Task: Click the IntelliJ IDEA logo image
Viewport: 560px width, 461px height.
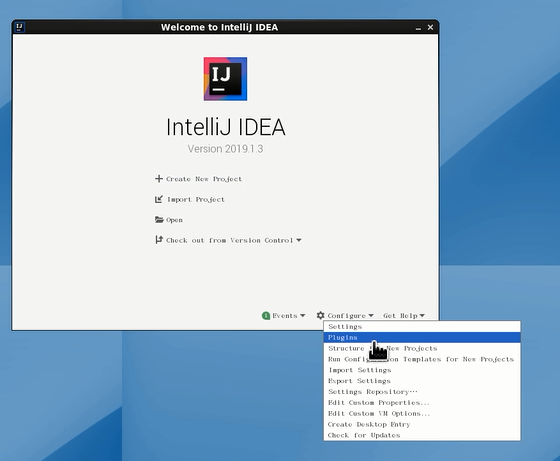Action: tap(225, 79)
